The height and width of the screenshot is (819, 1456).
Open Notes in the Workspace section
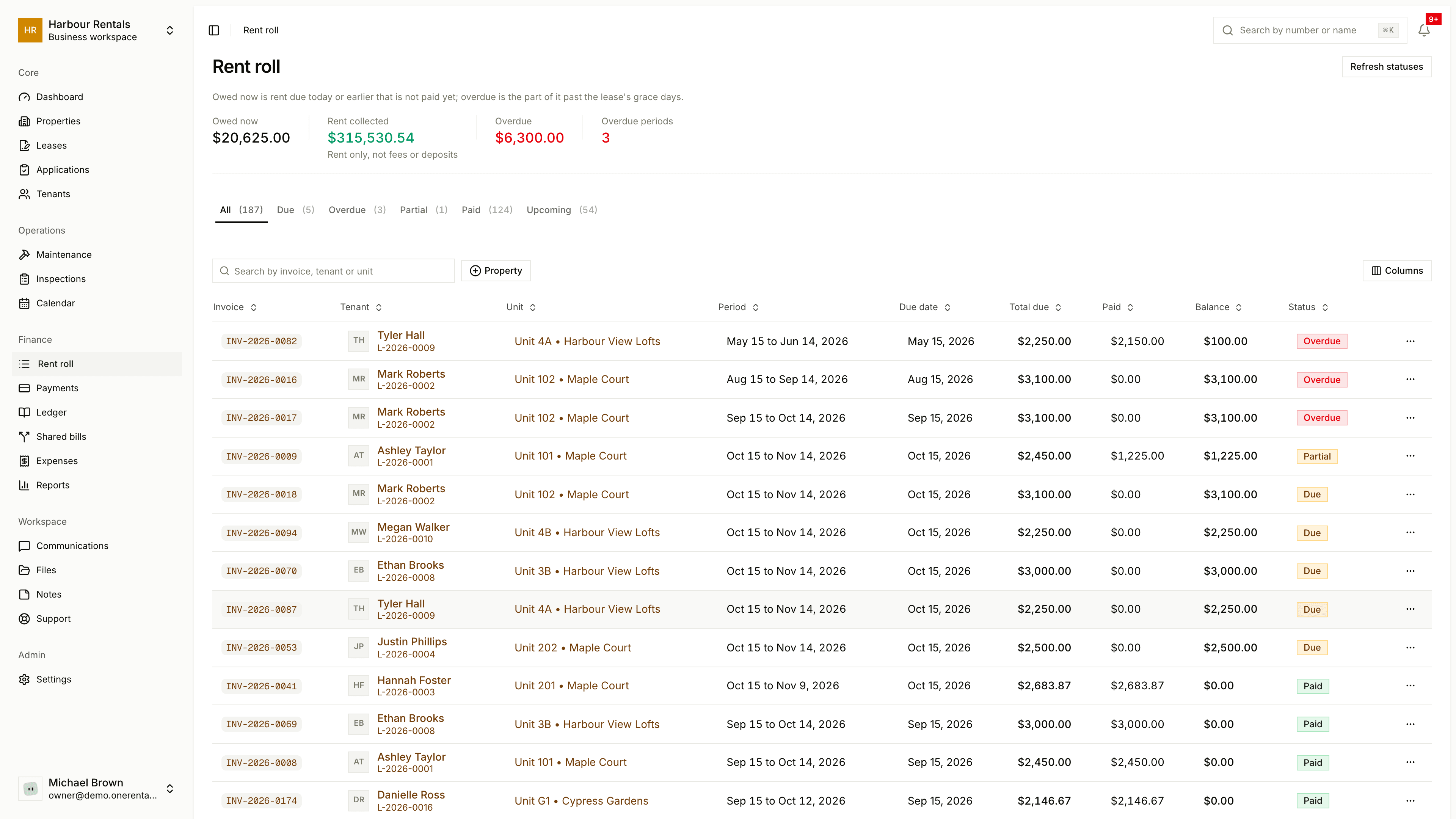[x=97, y=595]
